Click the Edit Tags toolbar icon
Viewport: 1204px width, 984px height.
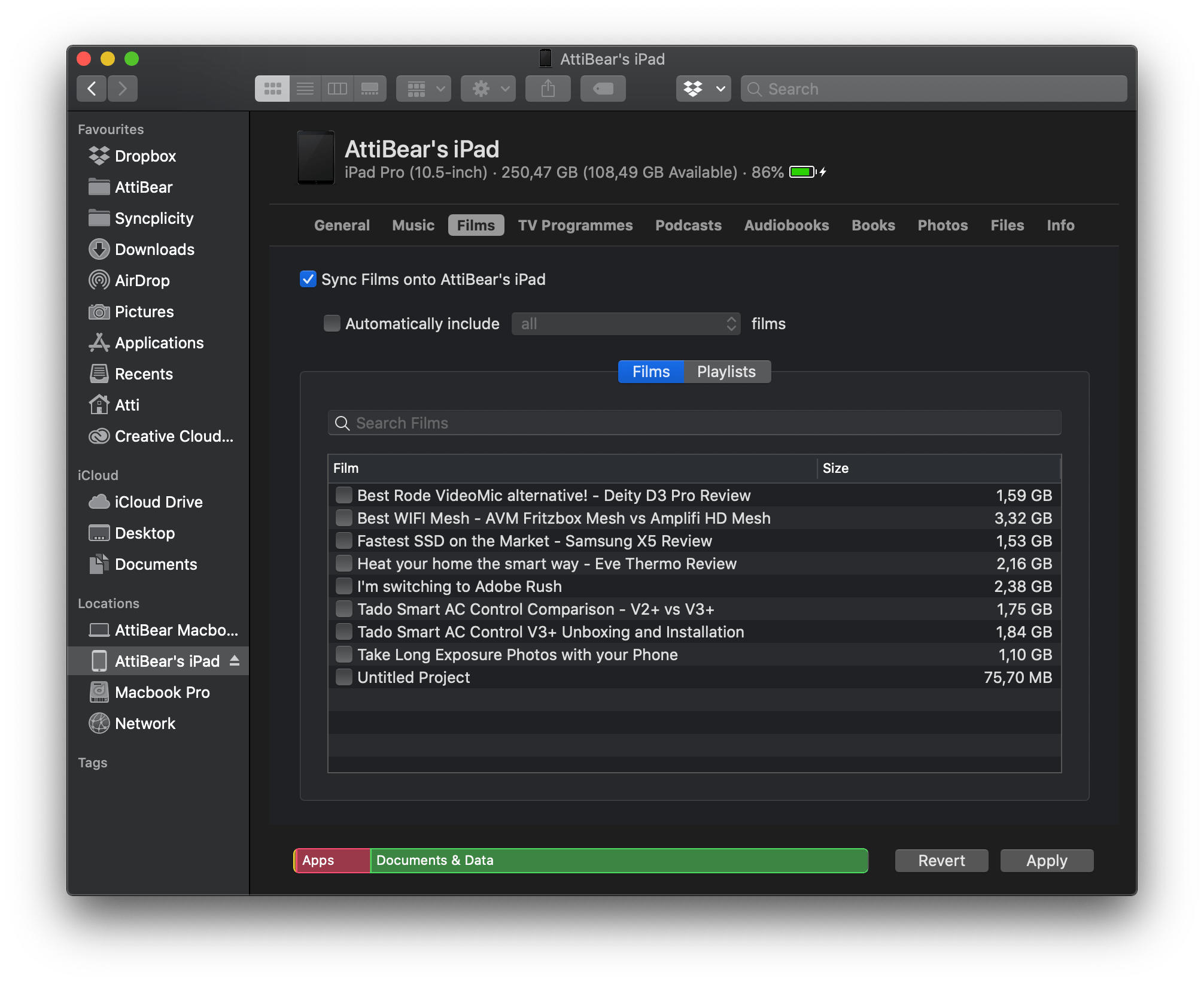point(603,89)
